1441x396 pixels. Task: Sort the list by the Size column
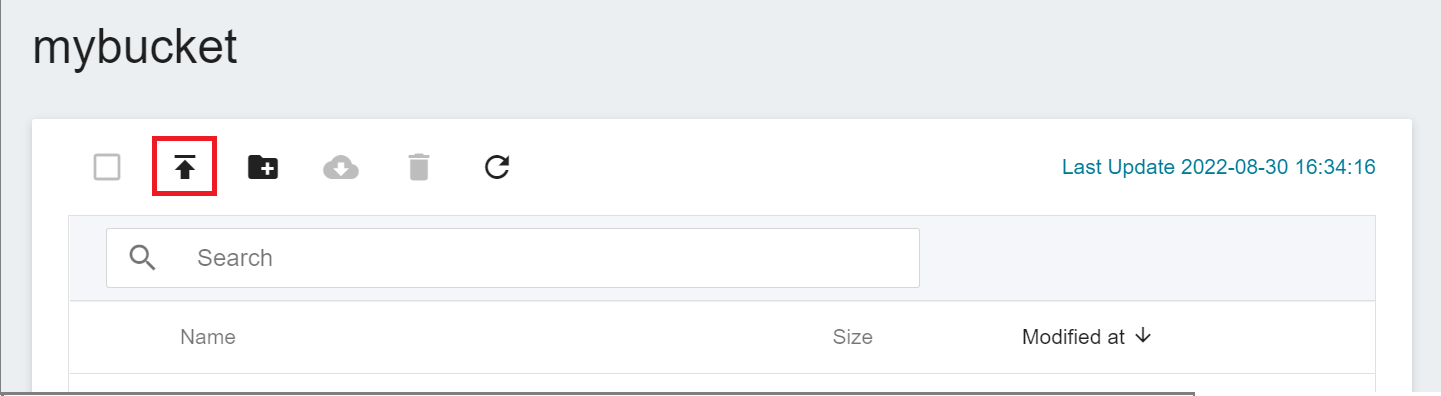[853, 337]
